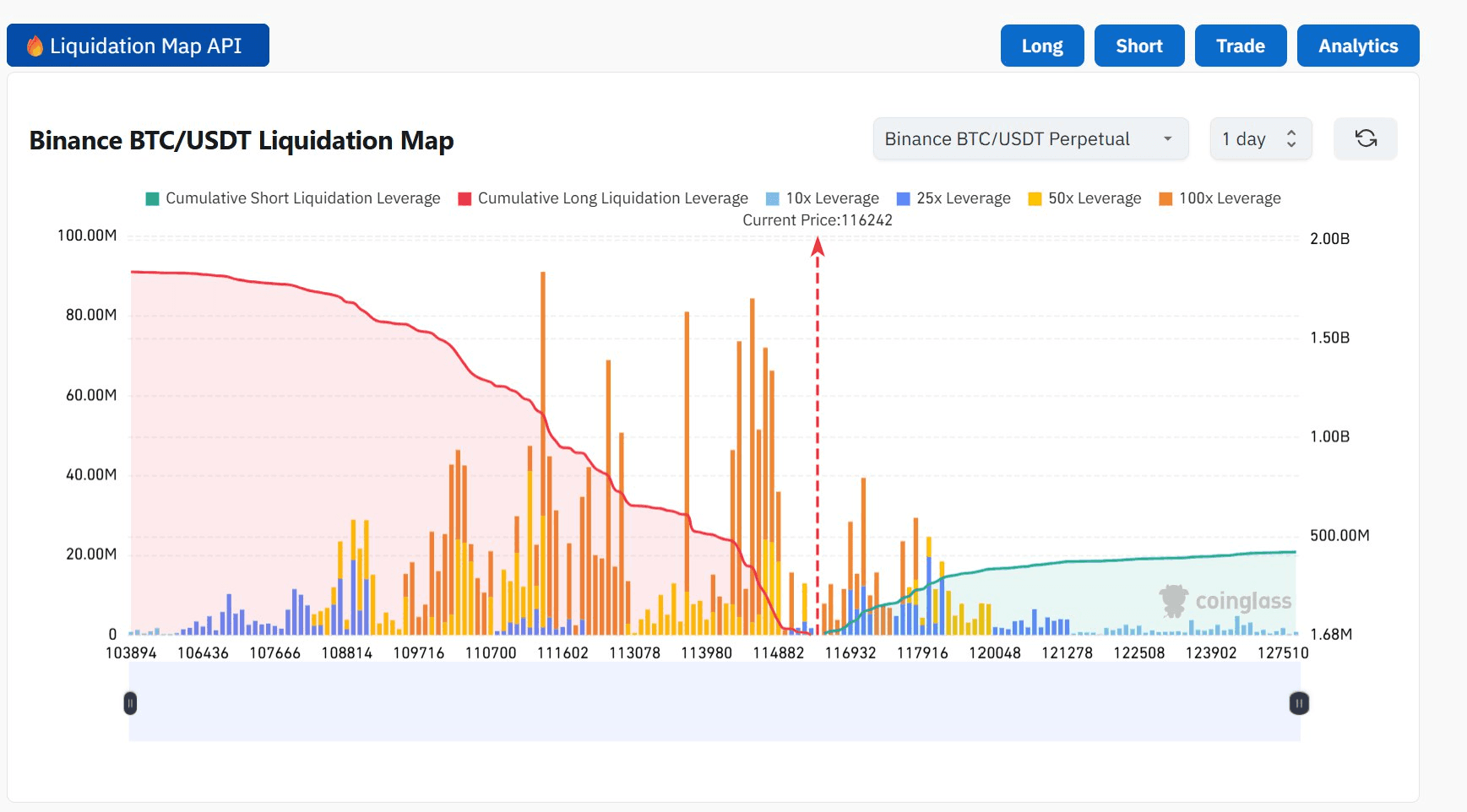This screenshot has height=812, width=1467.
Task: Click inside the chart zoom range bar
Action: point(714,701)
